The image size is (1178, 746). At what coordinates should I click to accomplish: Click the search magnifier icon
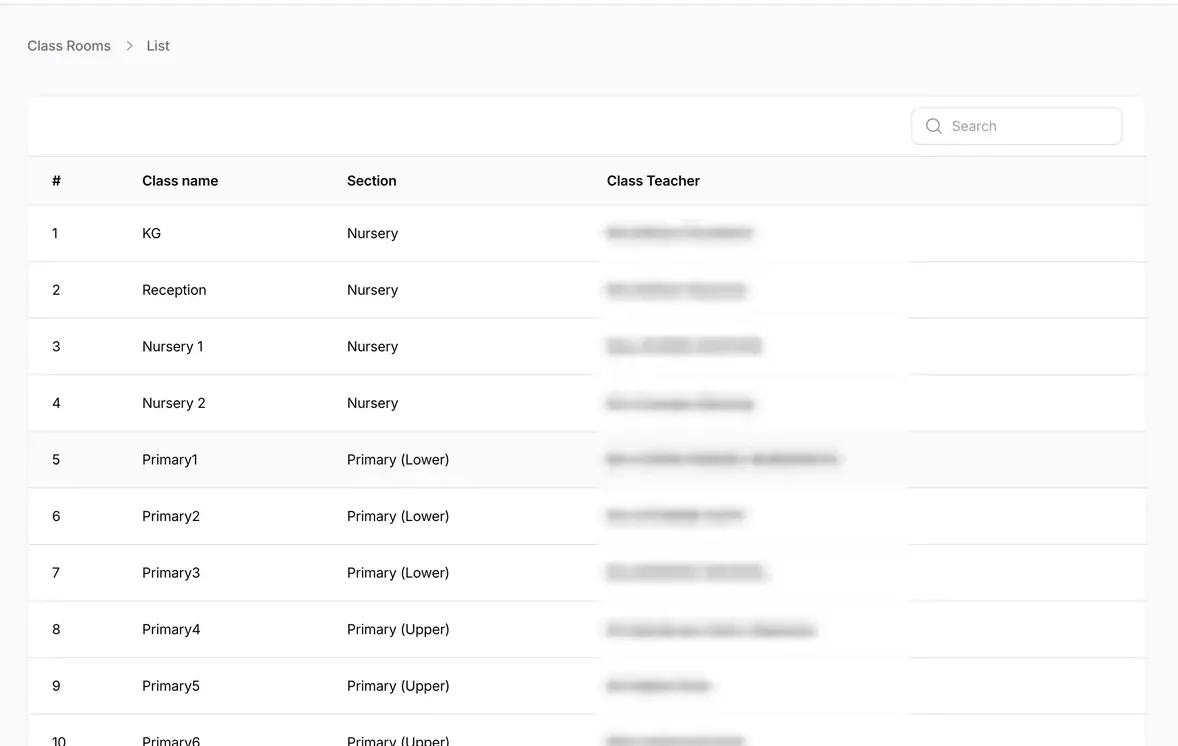pyautogui.click(x=934, y=126)
